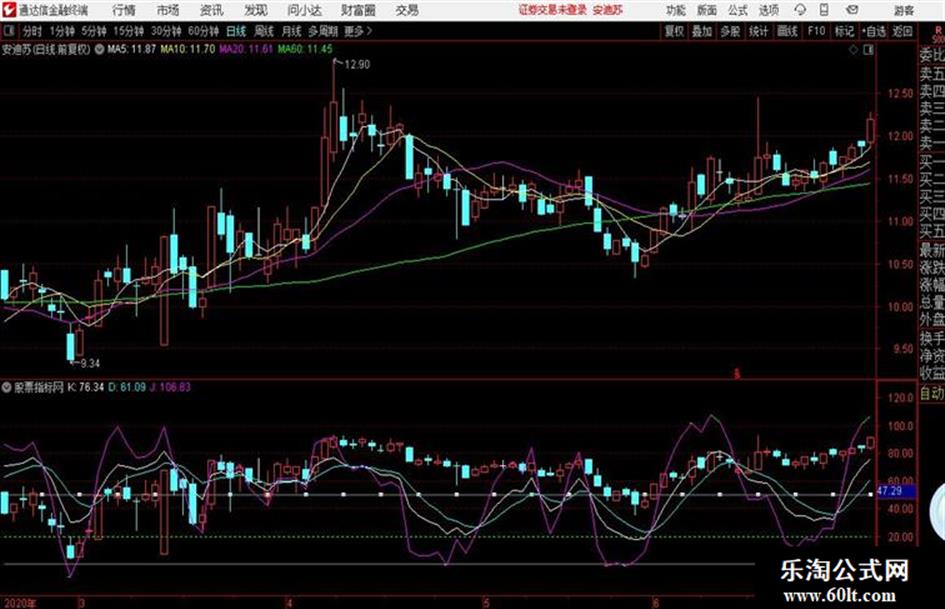Click the mobile phone icon
Viewport: 945px width, 609px height.
pos(824,10)
